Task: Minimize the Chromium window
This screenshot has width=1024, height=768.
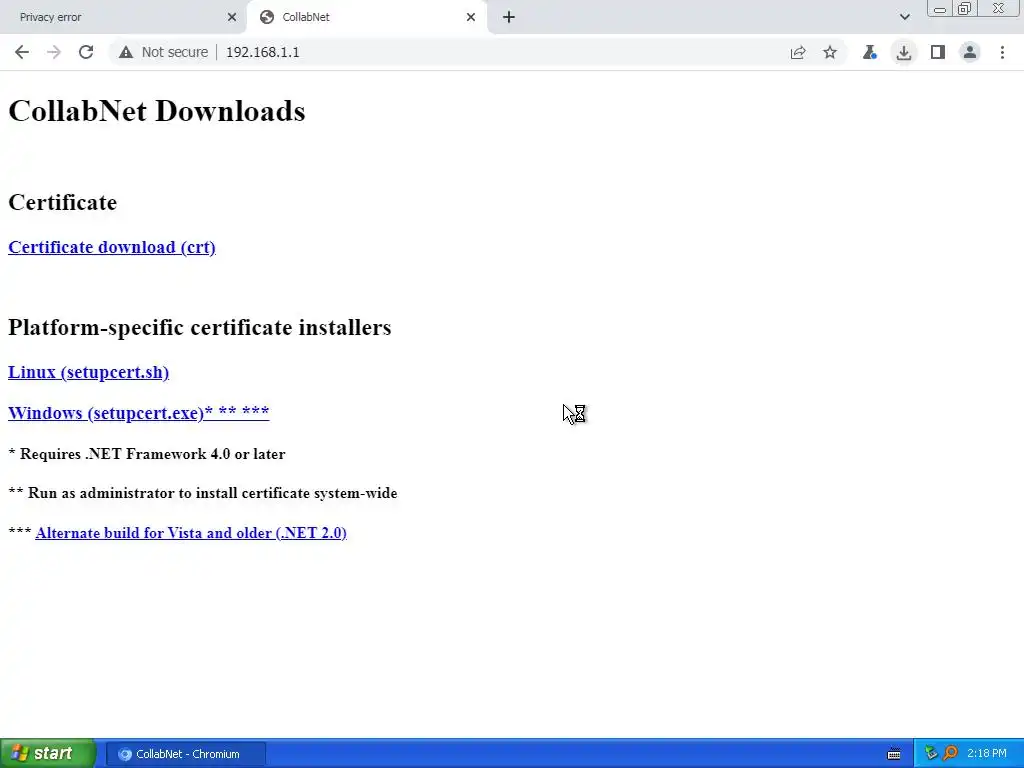Action: pyautogui.click(x=940, y=9)
